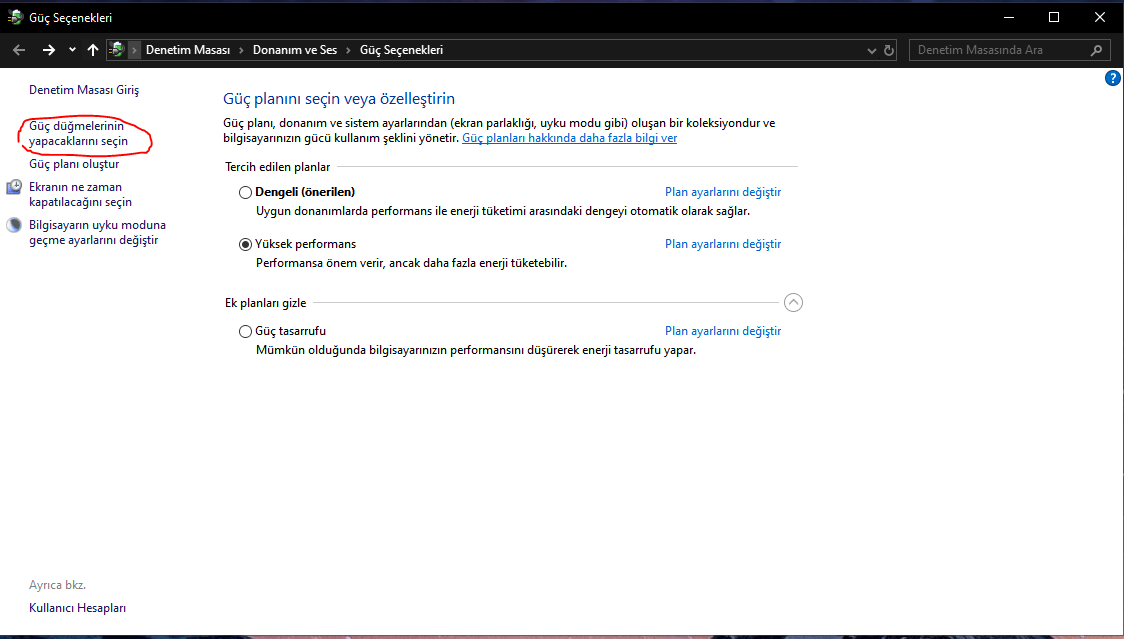Expand the chevron after Denetim Masası breadcrumb

coord(242,50)
